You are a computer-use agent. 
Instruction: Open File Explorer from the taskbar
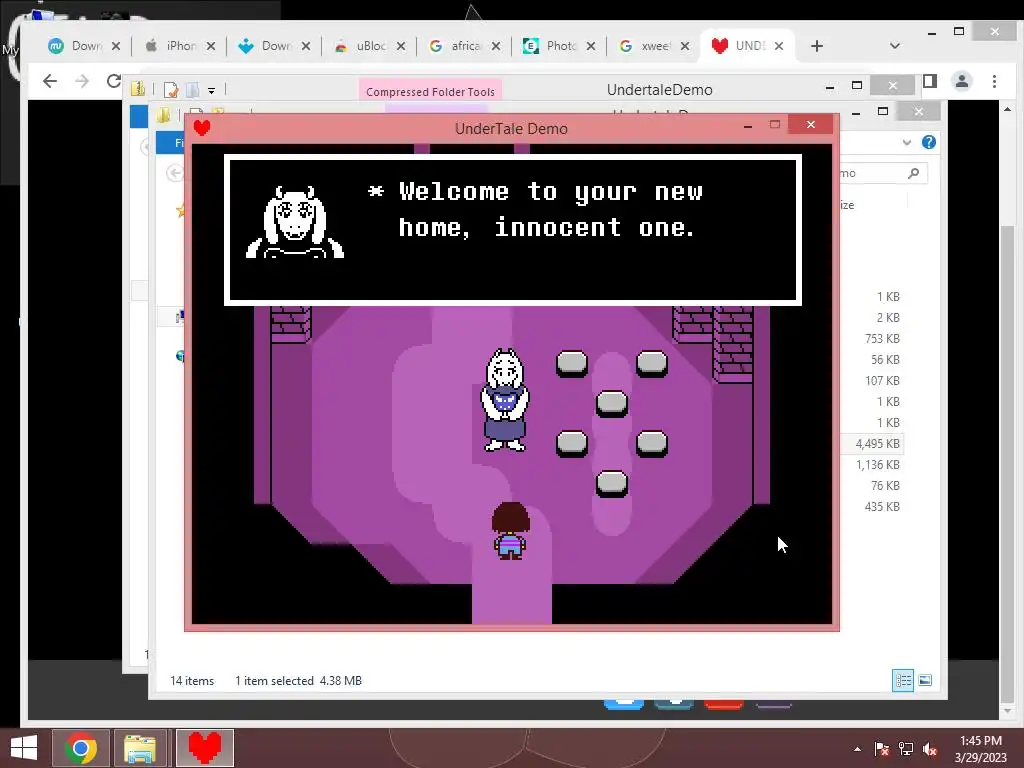pyautogui.click(x=140, y=748)
